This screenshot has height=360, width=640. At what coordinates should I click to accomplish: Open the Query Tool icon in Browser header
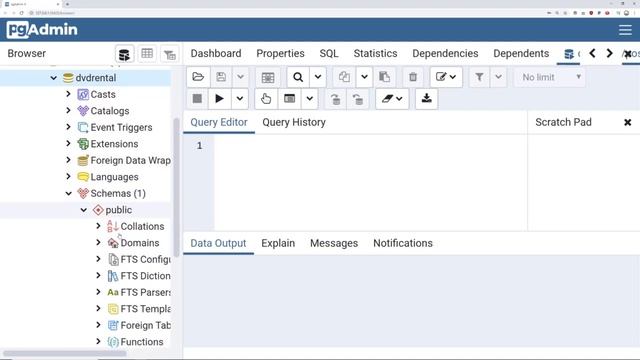(124, 54)
